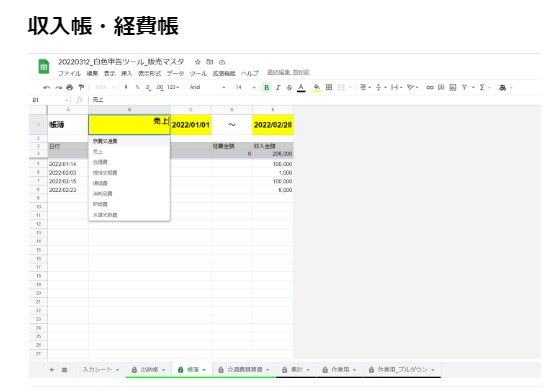The width and height of the screenshot is (549, 391).
Task: Choose 旅費交通費 from the dropdown list
Action: 129,141
